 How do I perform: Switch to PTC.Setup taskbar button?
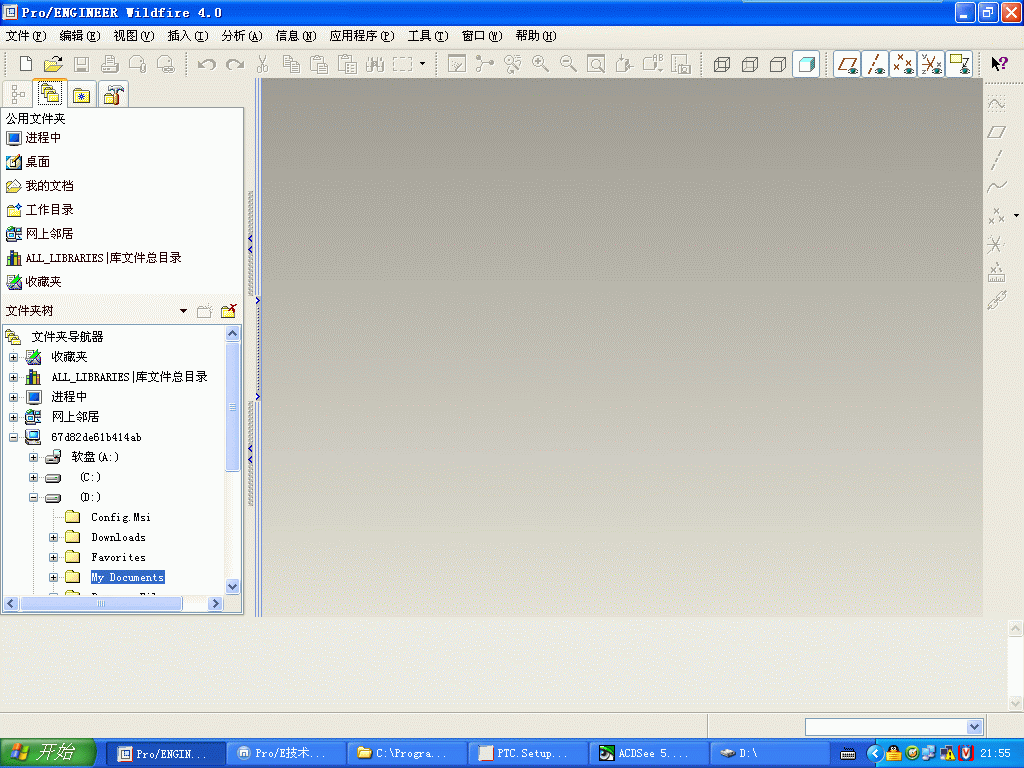pos(528,754)
